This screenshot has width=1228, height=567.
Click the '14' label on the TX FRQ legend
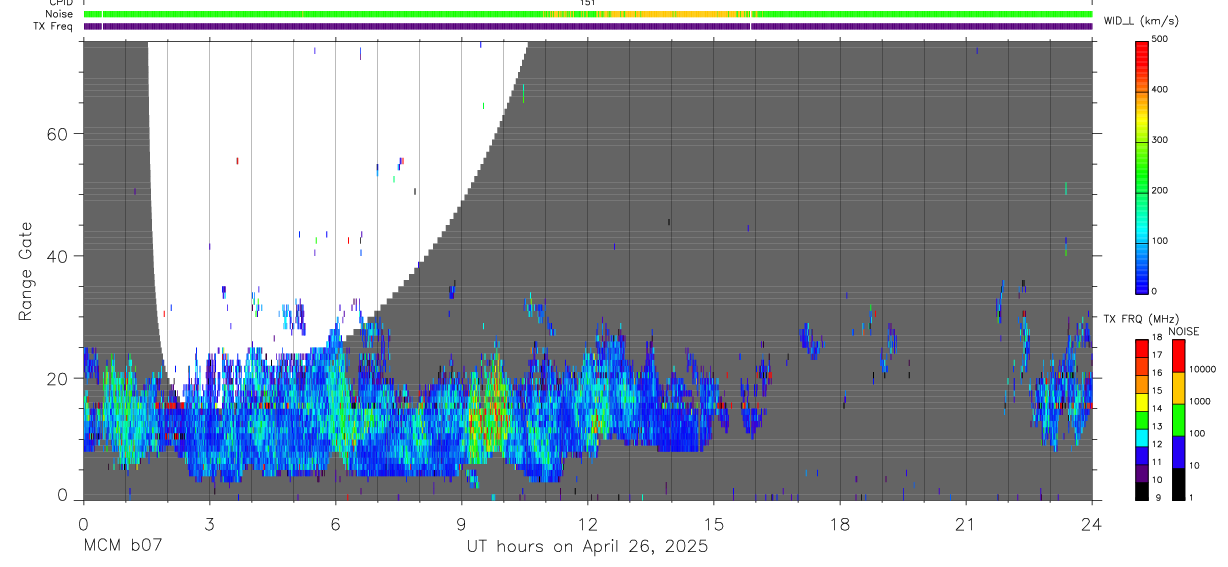click(1158, 409)
